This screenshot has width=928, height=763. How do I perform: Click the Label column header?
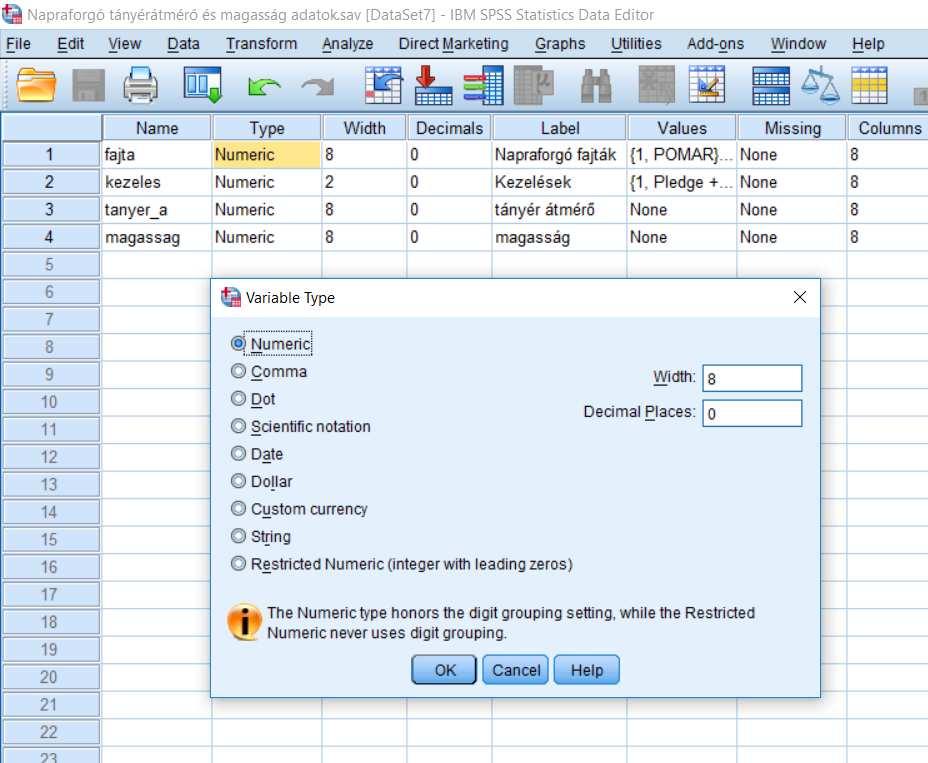560,128
